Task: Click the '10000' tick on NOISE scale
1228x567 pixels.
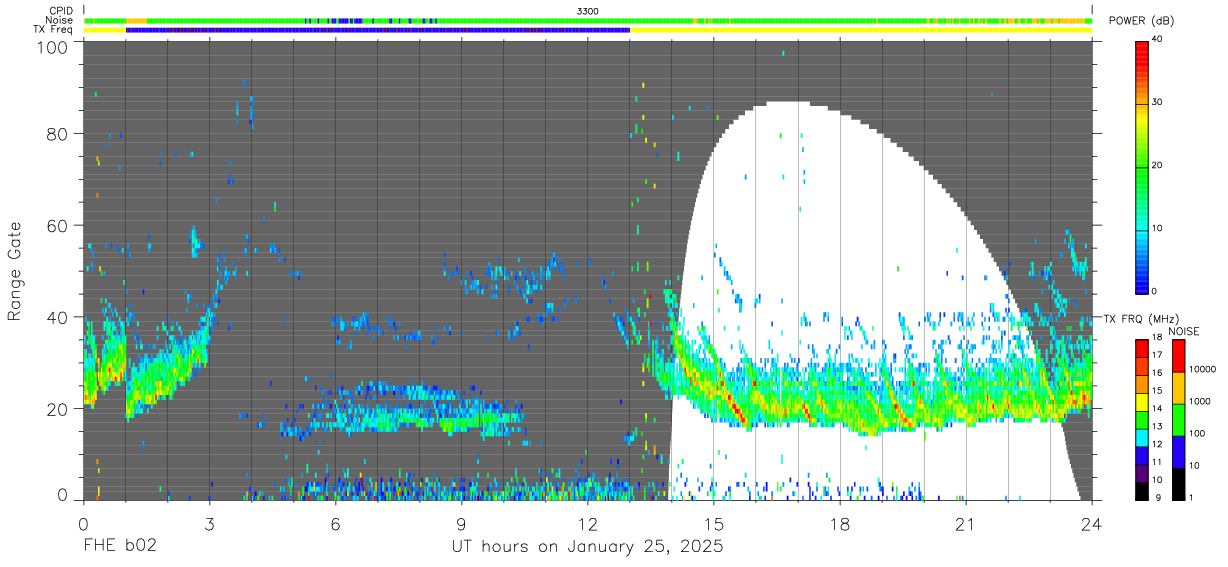Action: point(1203,370)
